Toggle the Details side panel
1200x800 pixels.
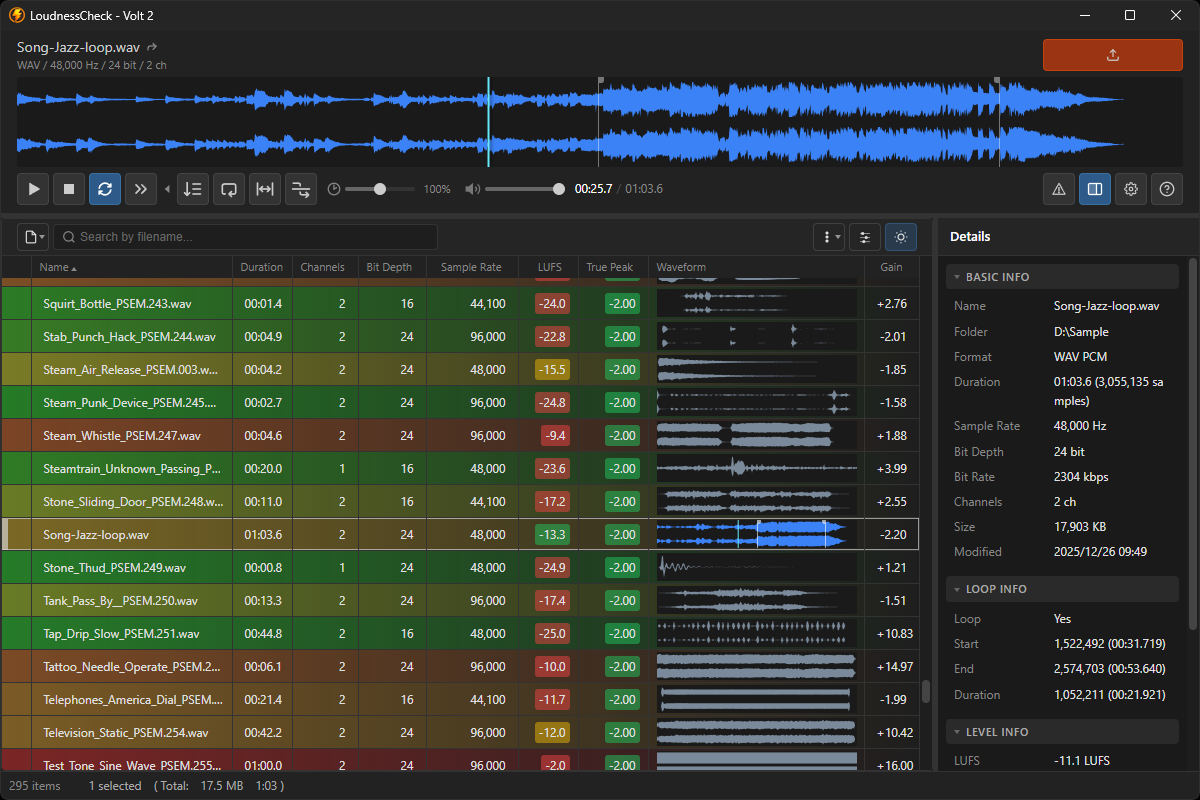(1095, 189)
